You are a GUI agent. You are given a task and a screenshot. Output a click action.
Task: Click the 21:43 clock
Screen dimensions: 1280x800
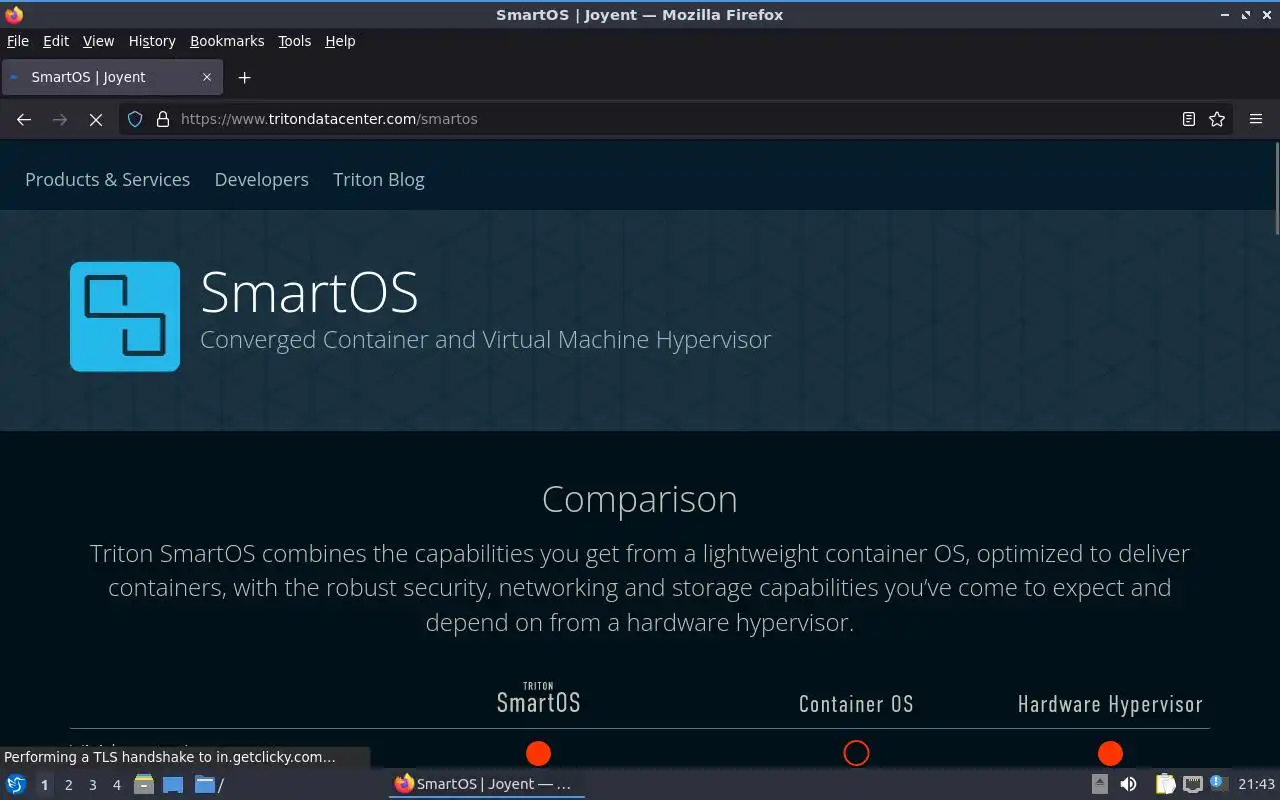[1256, 784]
